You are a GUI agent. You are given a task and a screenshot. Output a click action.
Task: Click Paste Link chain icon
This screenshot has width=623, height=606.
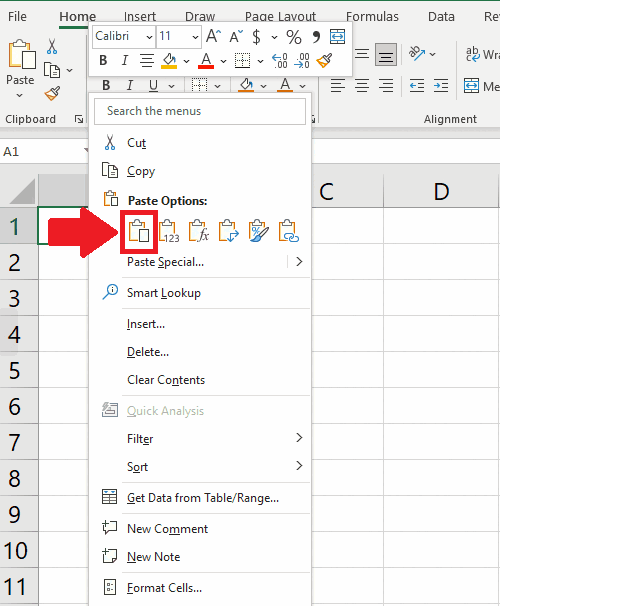pos(289,231)
